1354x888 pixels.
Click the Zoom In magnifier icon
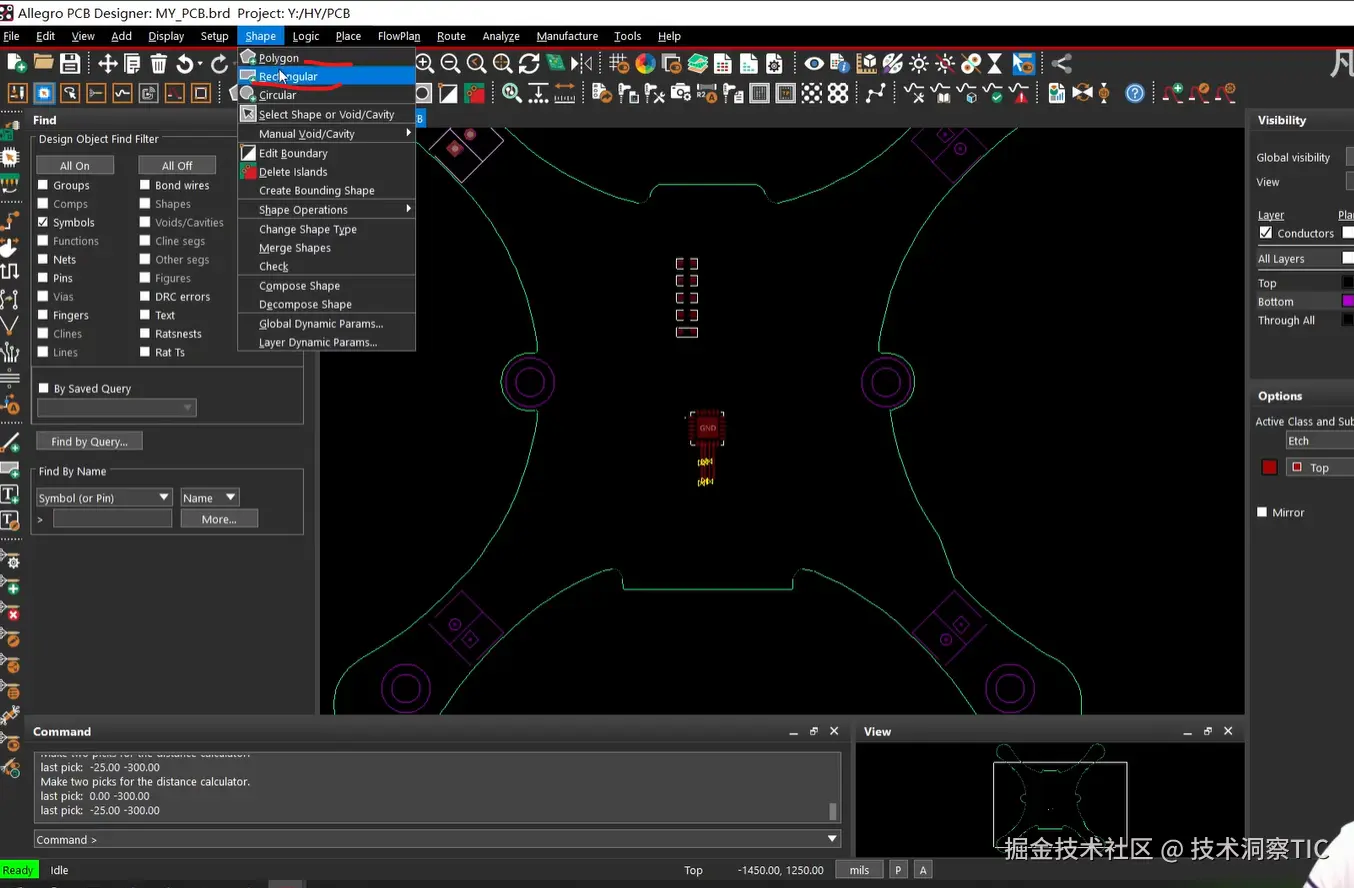tap(425, 64)
